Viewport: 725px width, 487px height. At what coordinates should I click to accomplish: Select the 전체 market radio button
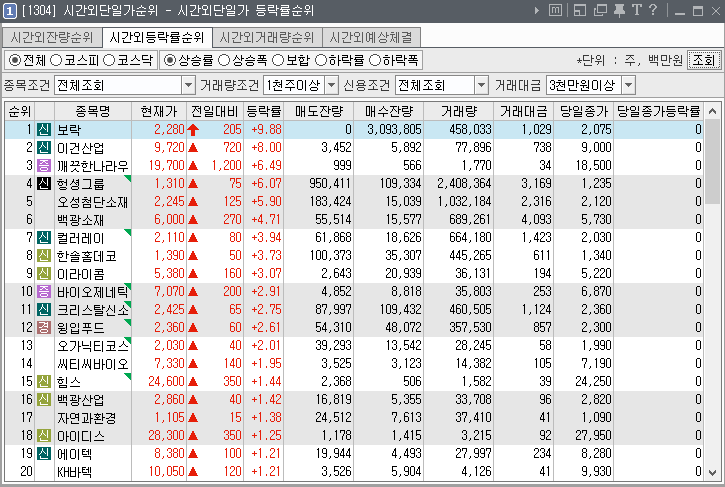coord(15,60)
